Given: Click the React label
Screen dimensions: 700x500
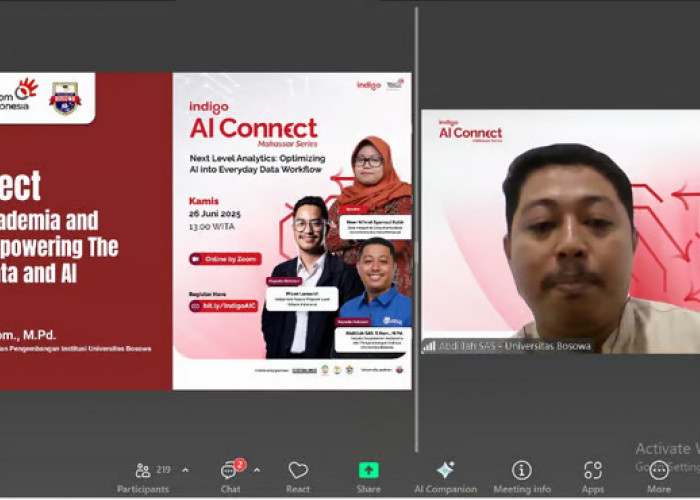Looking at the screenshot, I should tap(298, 489).
